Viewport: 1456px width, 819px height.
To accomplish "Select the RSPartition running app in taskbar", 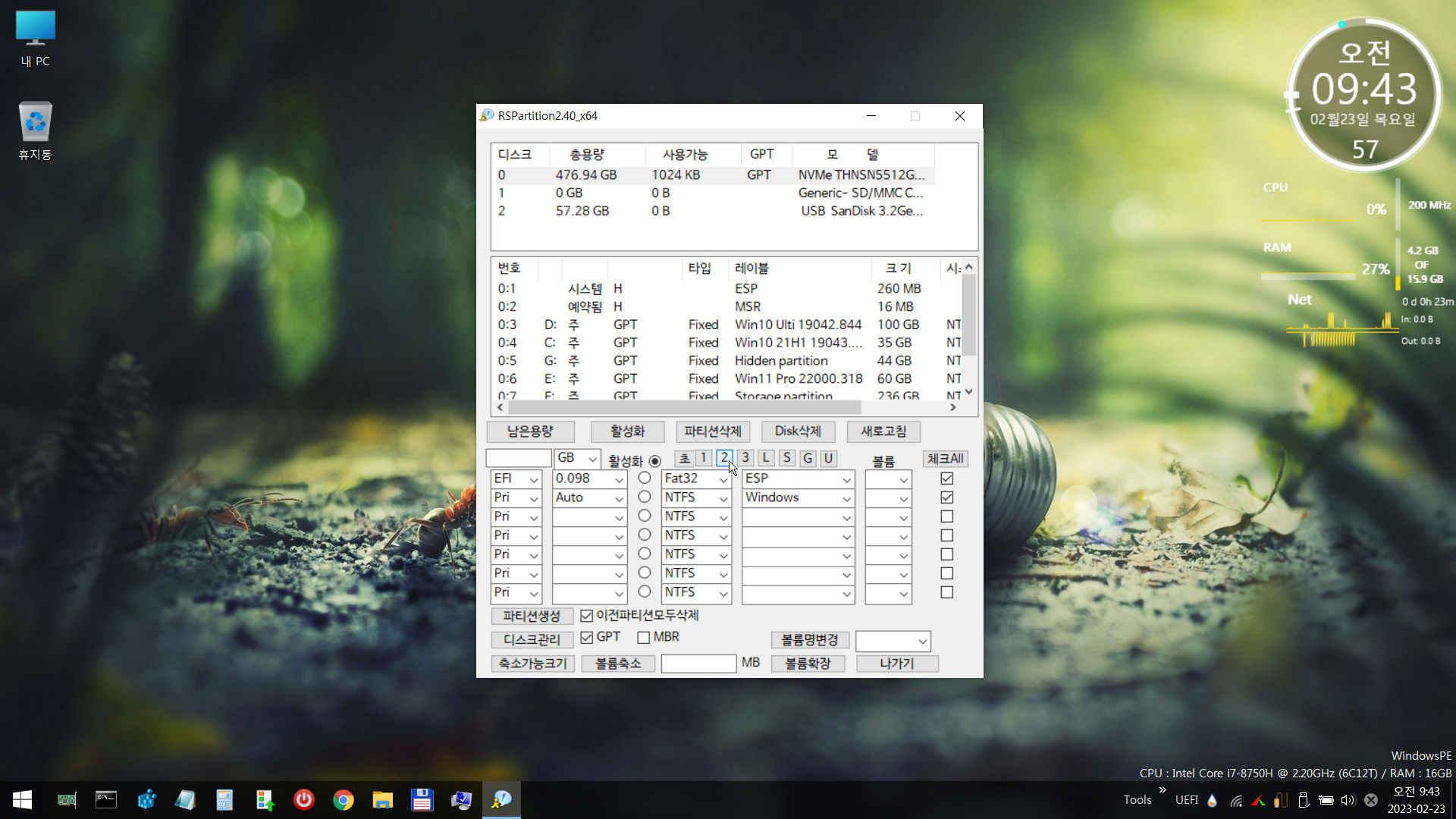I will (x=501, y=800).
